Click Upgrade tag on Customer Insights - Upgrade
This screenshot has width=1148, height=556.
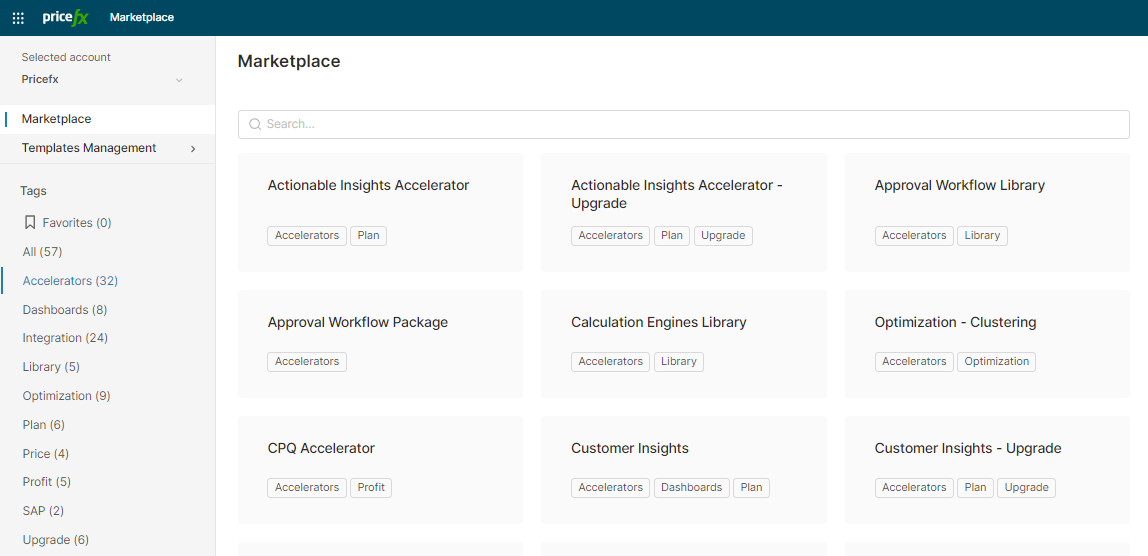(1026, 488)
